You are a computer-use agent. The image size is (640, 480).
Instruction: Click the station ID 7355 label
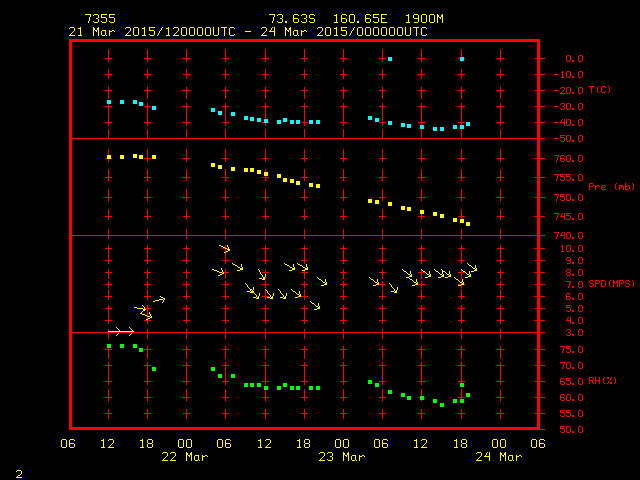[99, 19]
